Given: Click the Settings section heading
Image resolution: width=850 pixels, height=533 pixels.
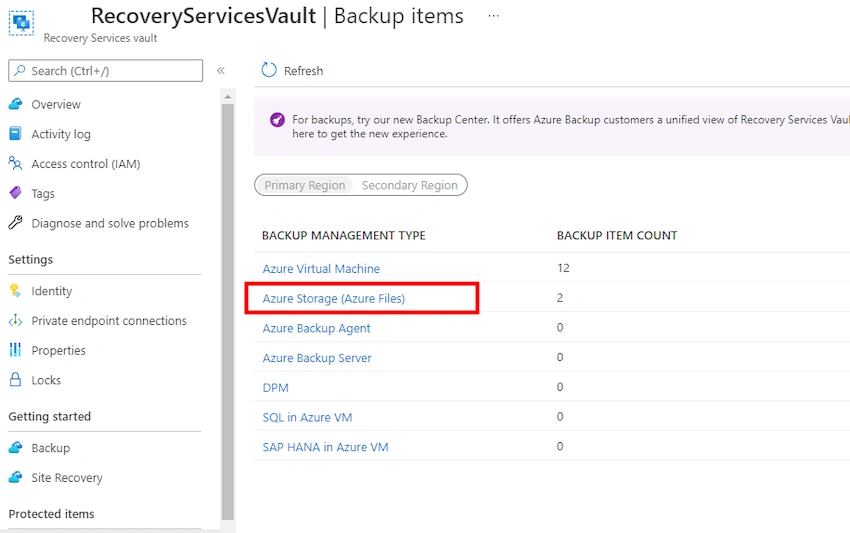Looking at the screenshot, I should click(x=30, y=259).
